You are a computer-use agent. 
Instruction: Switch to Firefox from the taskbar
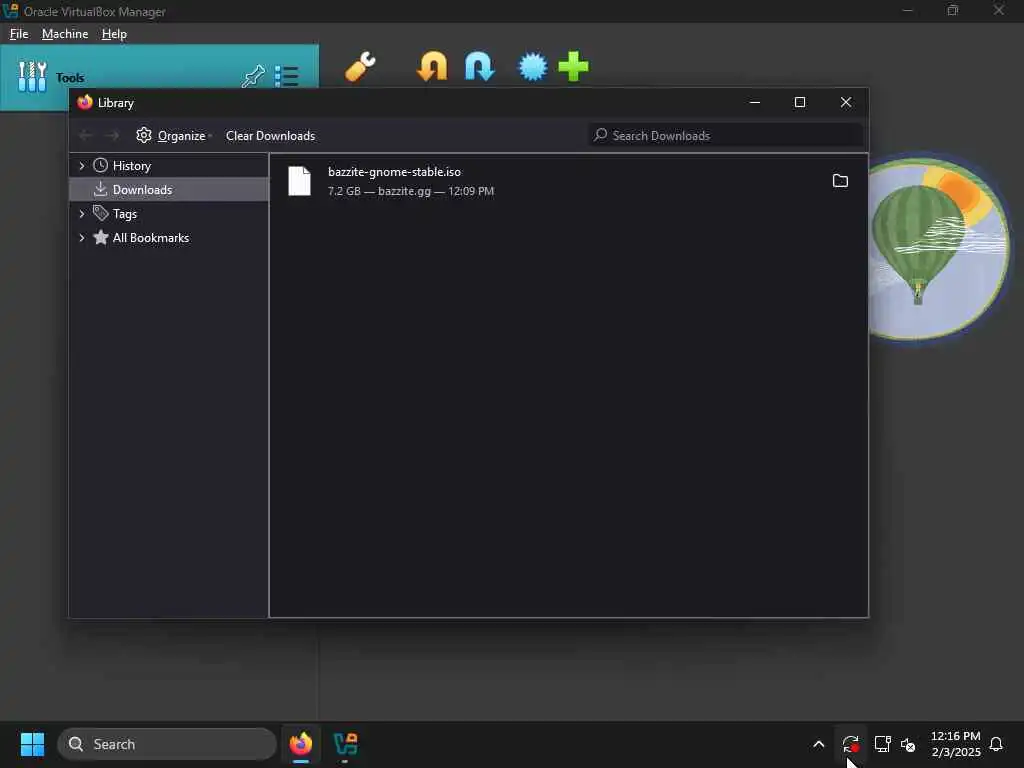click(x=300, y=744)
